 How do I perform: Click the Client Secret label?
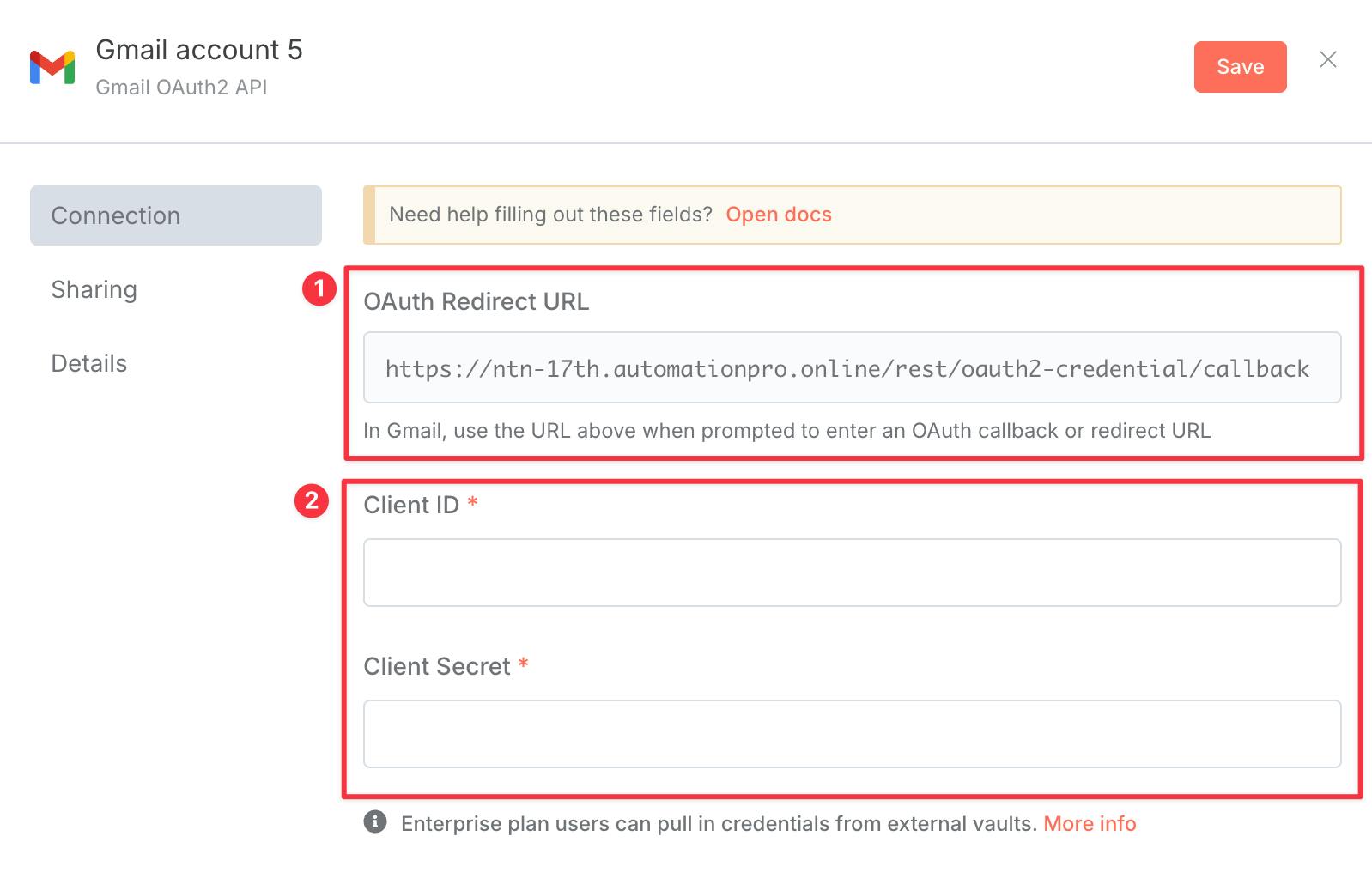[x=437, y=666]
